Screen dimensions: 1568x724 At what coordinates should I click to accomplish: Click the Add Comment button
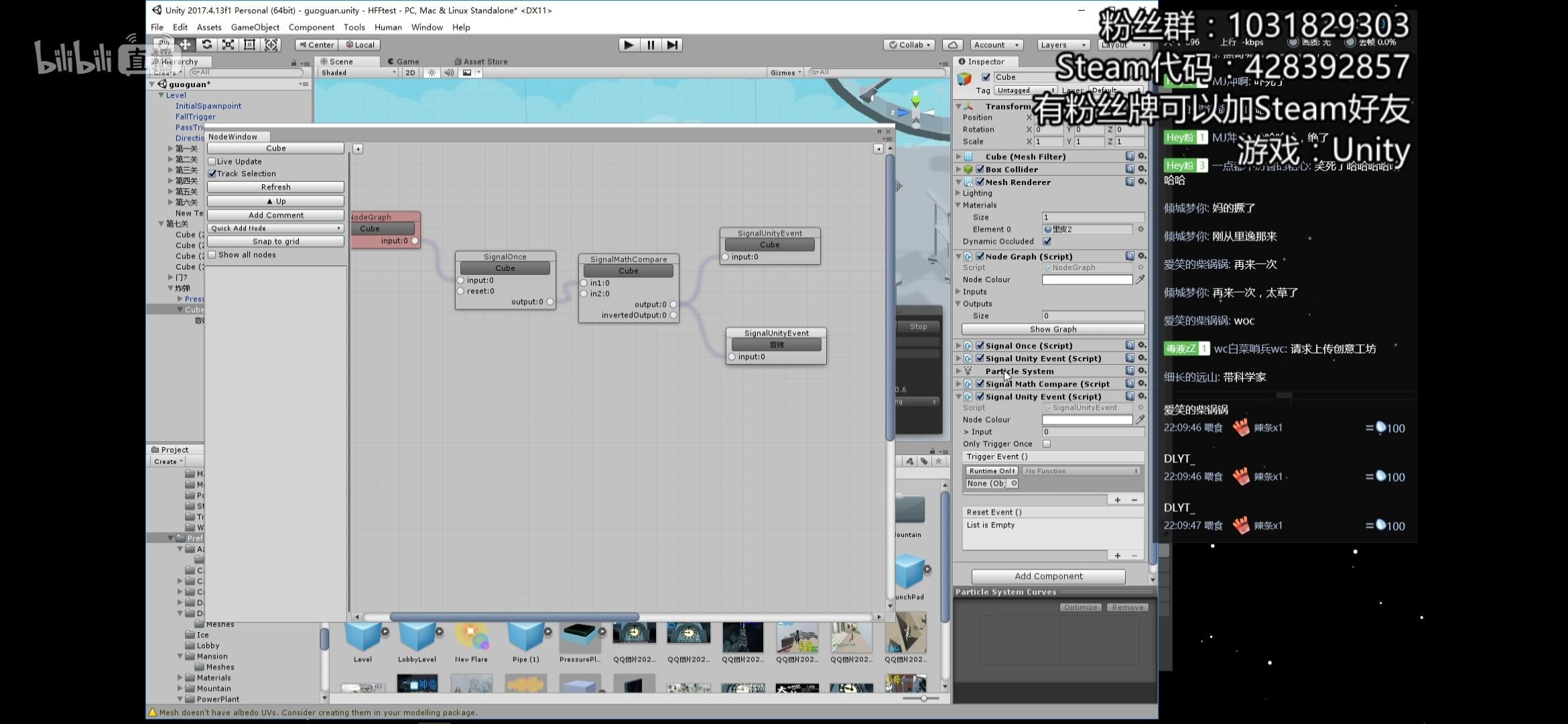(275, 215)
